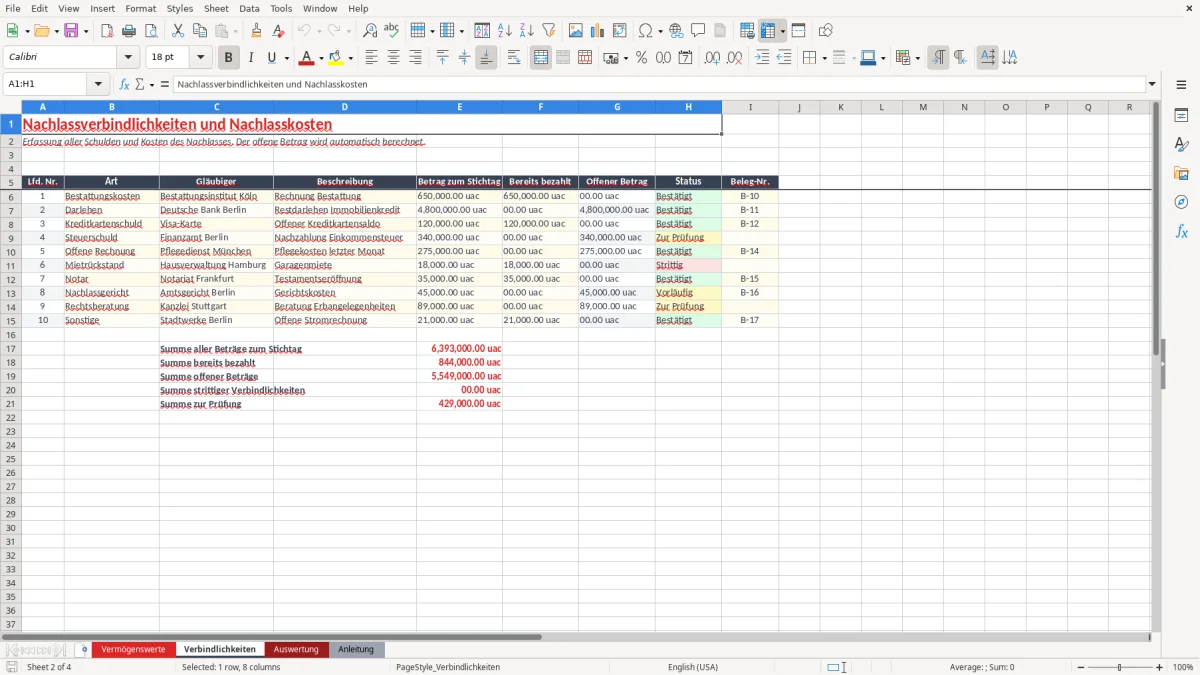Screen dimensions: 1200x675
Task: Center text horizontally
Action: click(x=394, y=58)
